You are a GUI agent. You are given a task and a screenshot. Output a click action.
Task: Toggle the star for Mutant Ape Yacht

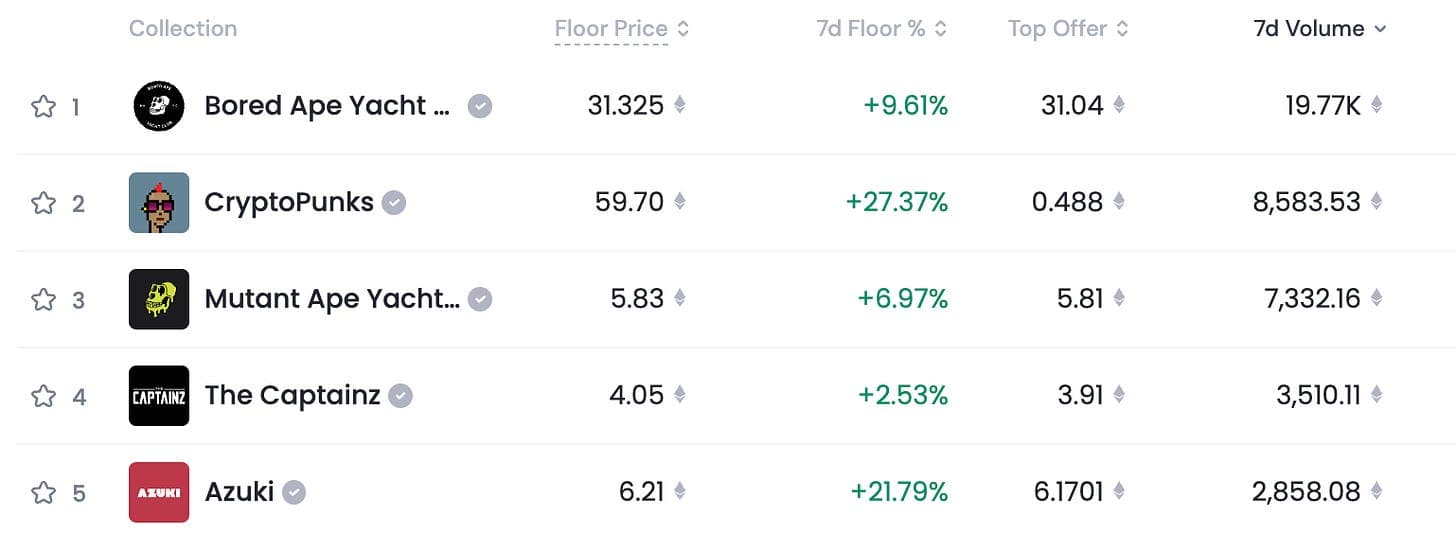point(43,299)
